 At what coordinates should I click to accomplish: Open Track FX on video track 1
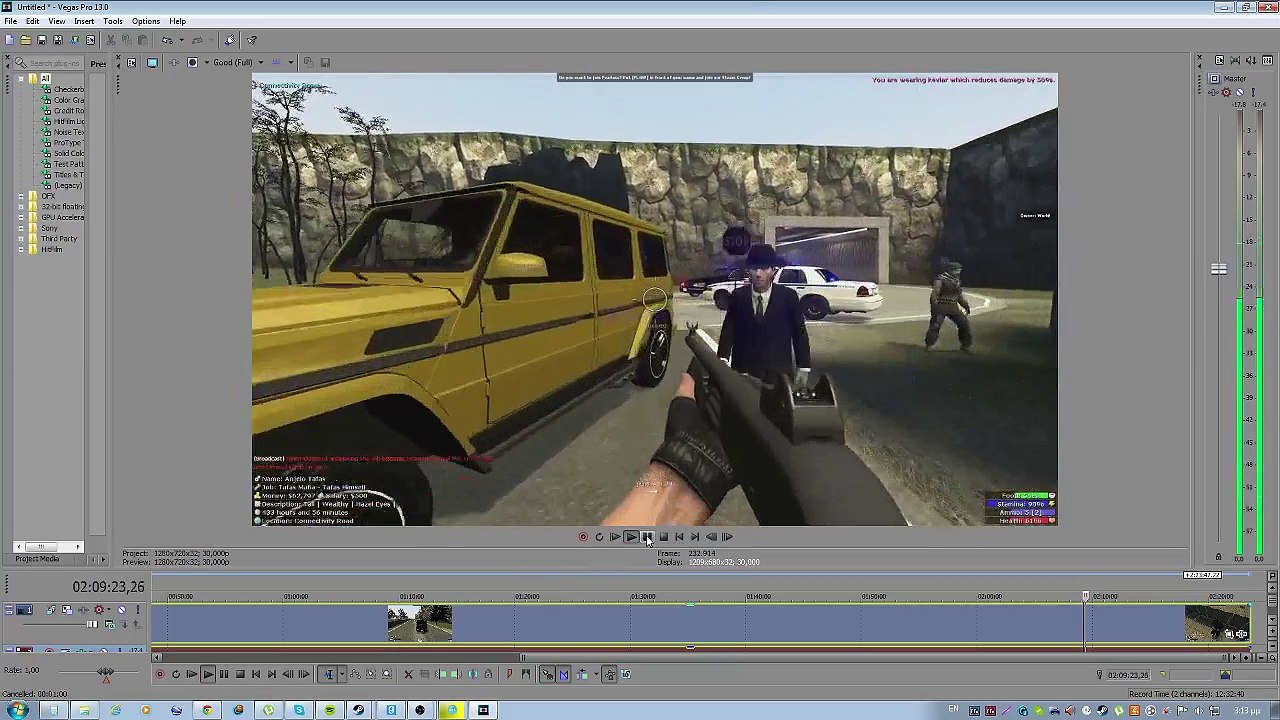click(x=83, y=610)
